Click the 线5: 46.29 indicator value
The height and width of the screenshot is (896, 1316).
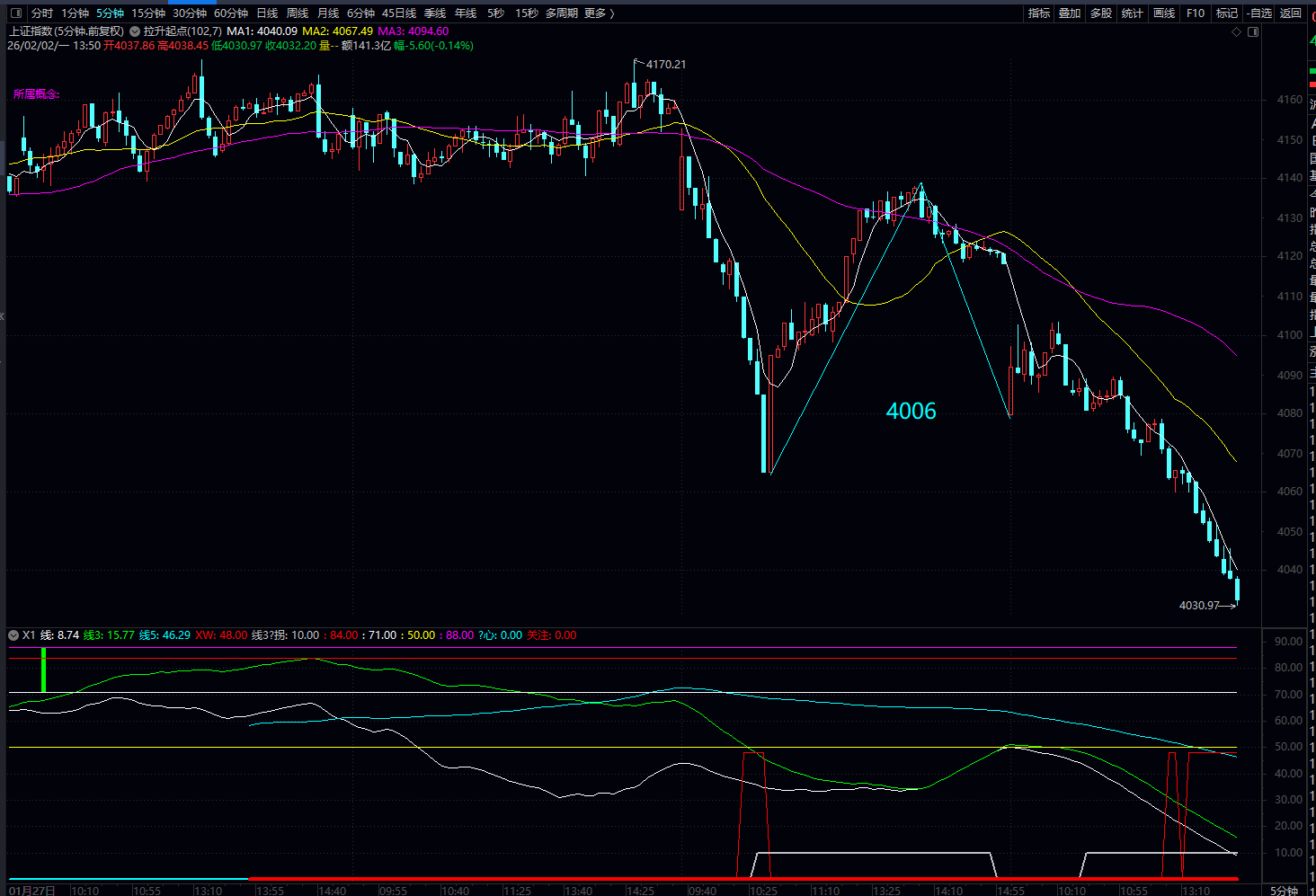tap(164, 635)
